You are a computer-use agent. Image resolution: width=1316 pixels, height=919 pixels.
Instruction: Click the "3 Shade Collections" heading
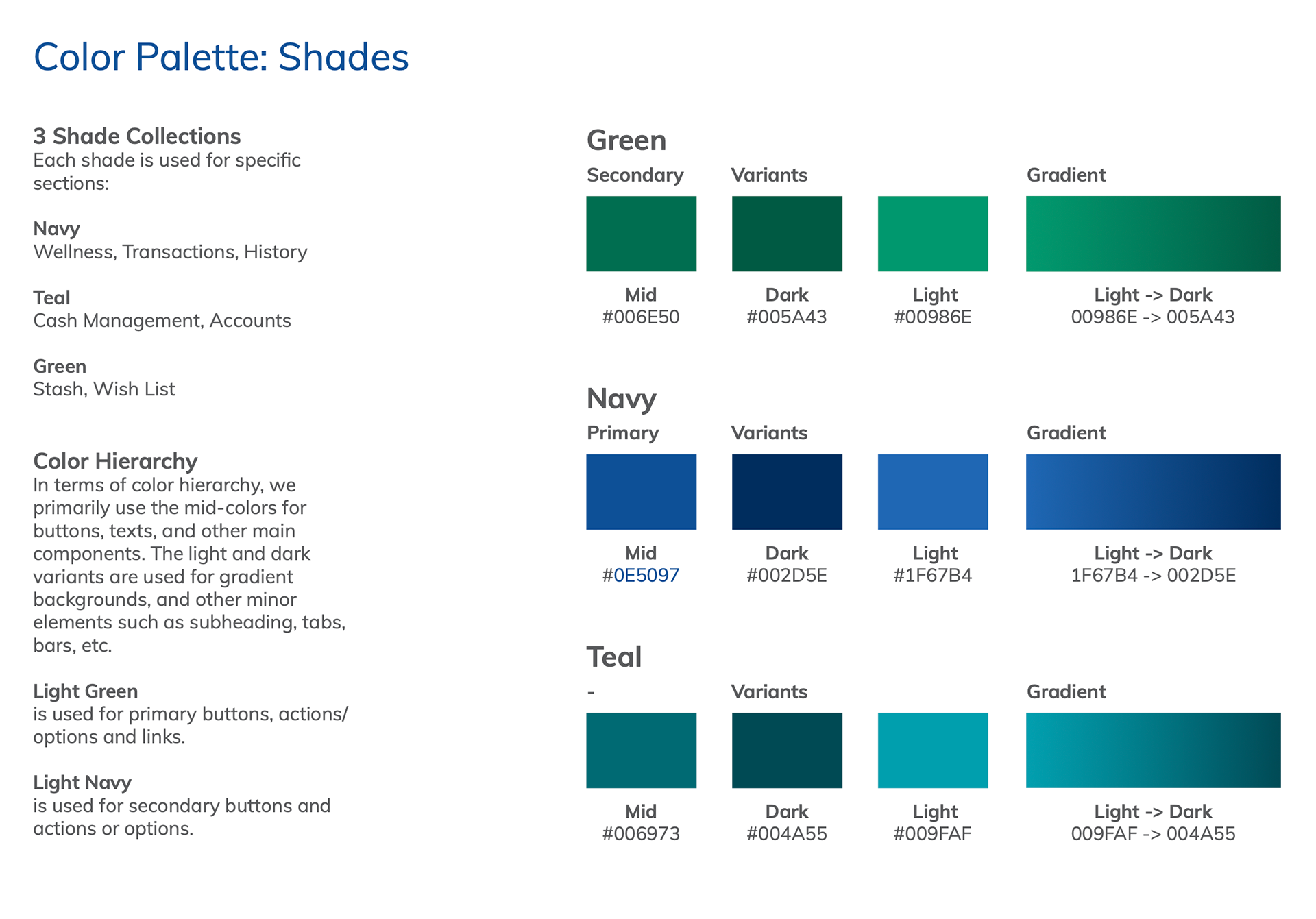(x=137, y=136)
